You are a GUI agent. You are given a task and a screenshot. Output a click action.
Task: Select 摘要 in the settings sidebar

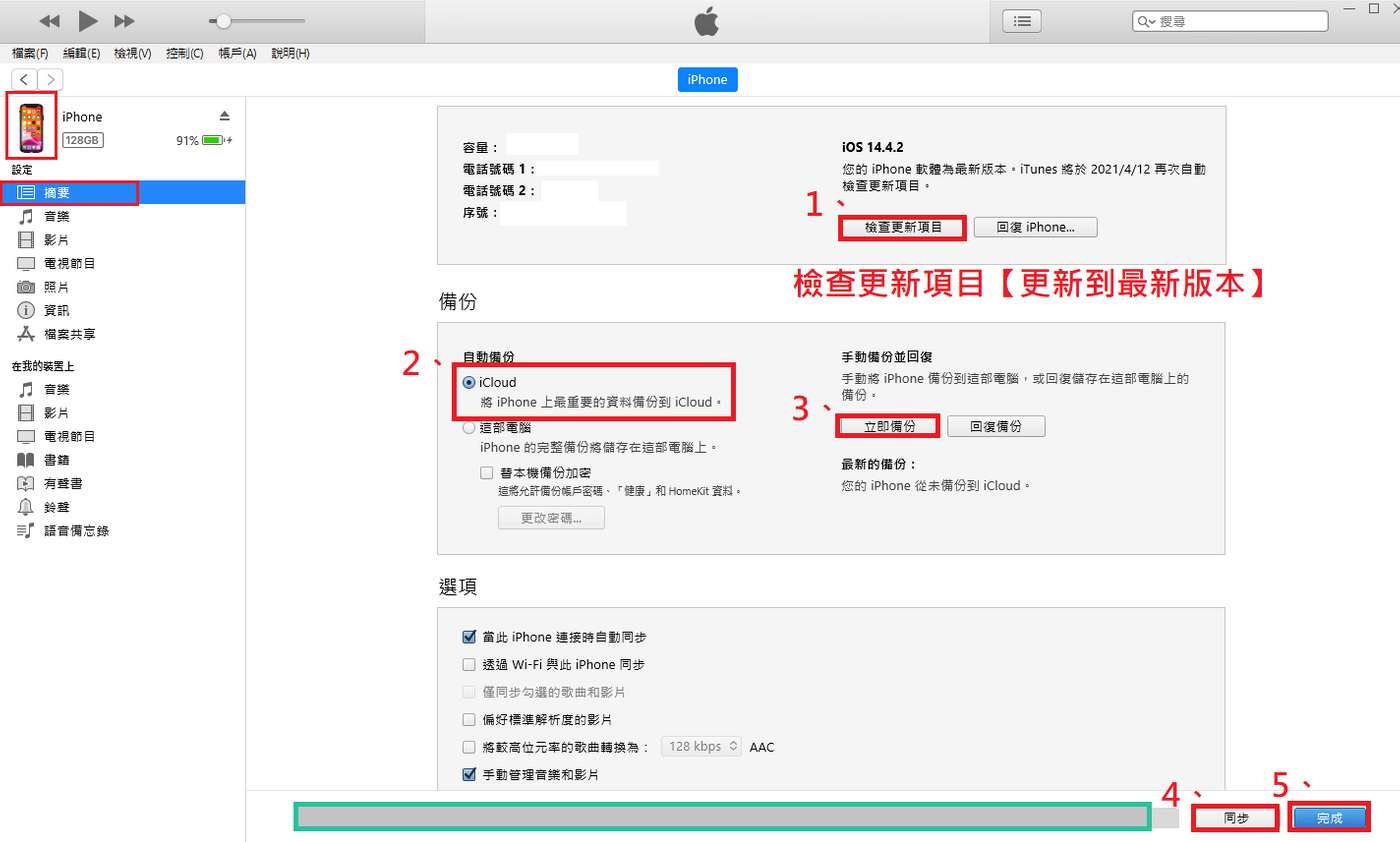(122, 193)
